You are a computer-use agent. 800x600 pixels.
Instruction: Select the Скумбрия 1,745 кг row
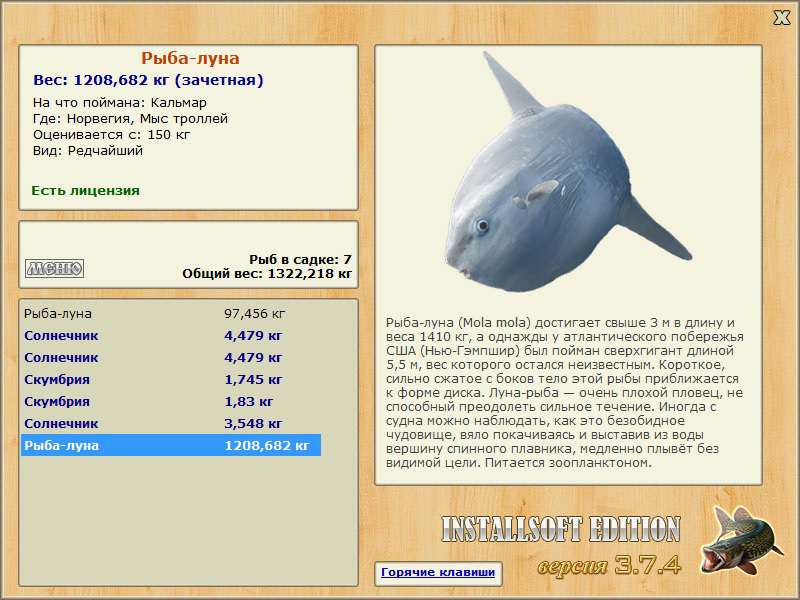[171, 380]
